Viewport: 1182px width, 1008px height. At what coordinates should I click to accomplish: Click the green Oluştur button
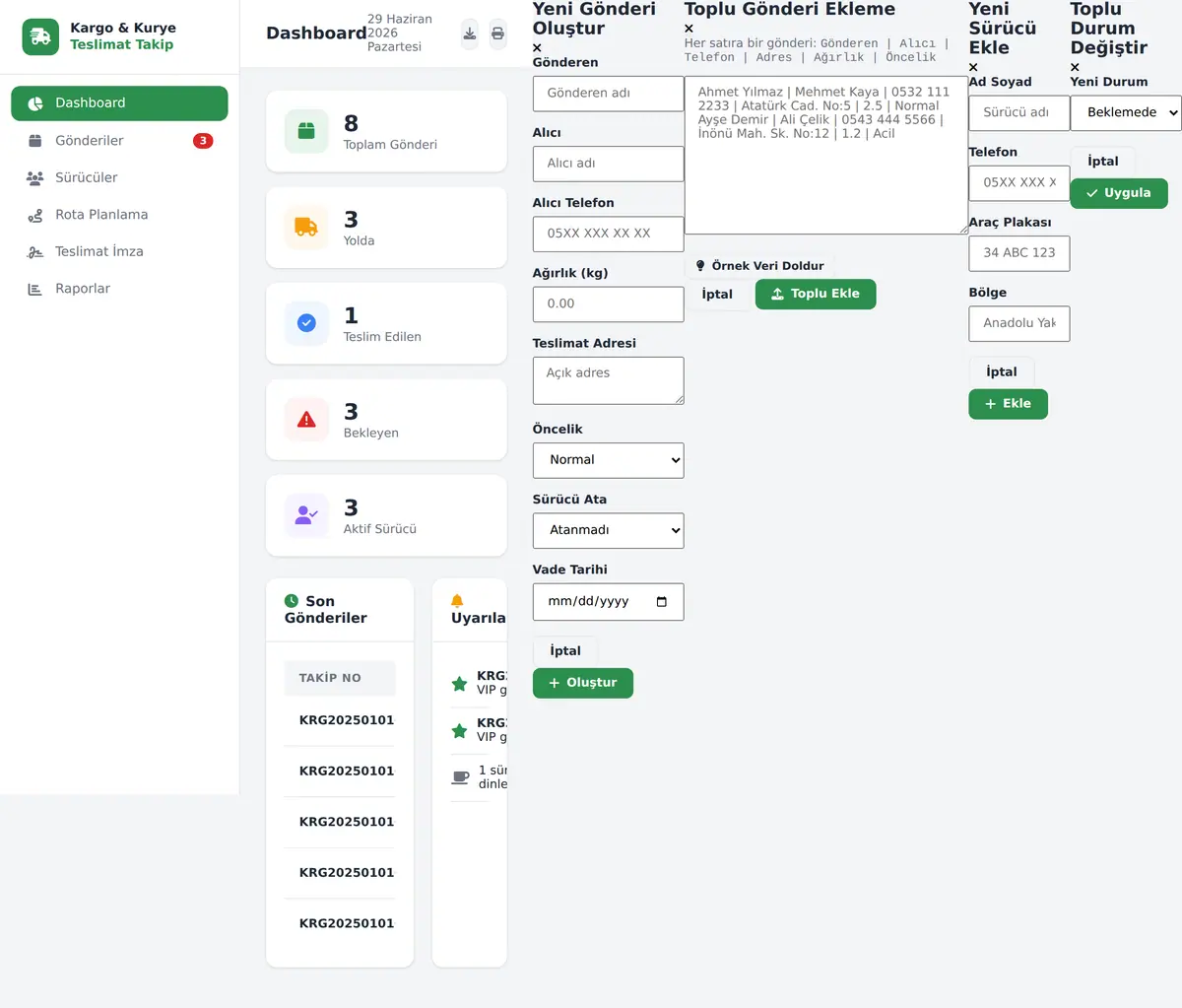click(x=583, y=683)
